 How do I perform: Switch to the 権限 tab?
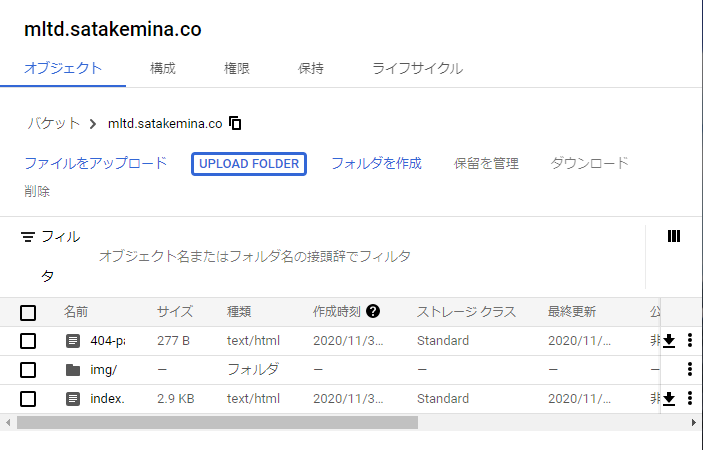[237, 69]
